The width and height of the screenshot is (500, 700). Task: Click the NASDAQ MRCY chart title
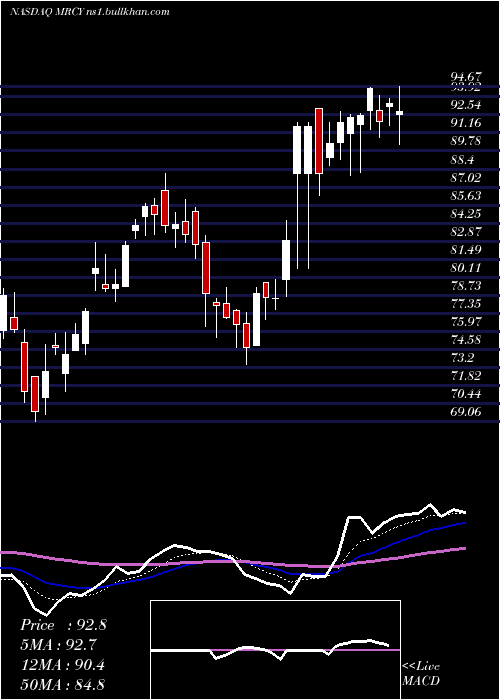tap(90, 12)
